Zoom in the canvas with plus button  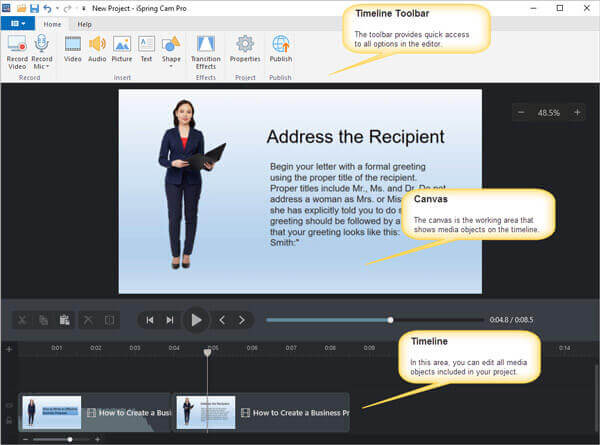[x=577, y=112]
